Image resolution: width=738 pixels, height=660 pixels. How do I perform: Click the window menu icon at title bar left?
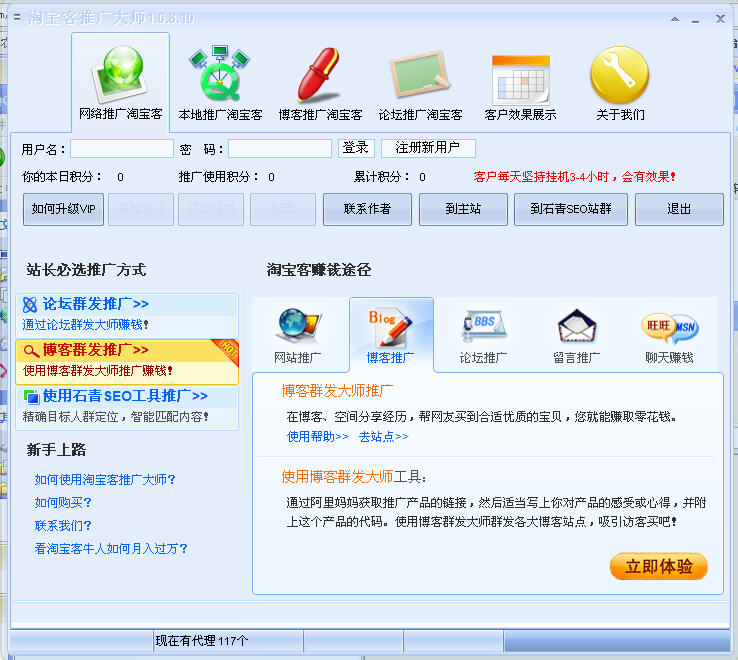[x=17, y=17]
